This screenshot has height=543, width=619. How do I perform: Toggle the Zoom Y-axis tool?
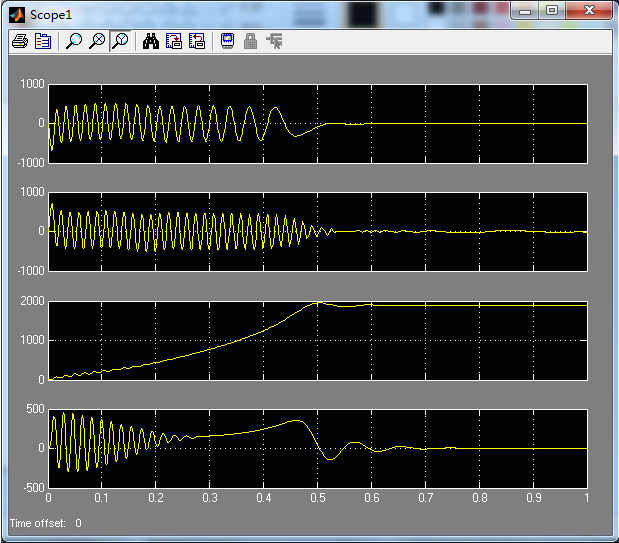119,41
